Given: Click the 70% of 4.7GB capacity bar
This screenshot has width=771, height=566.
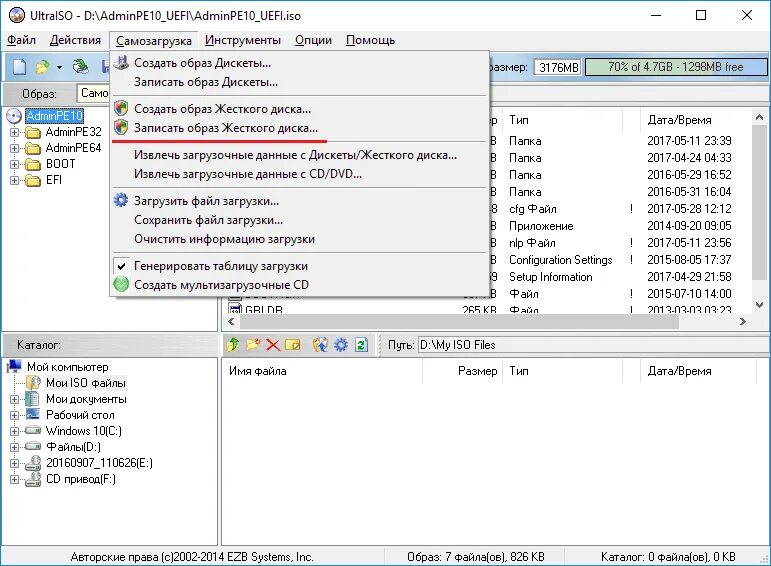Looking at the screenshot, I should point(676,67).
